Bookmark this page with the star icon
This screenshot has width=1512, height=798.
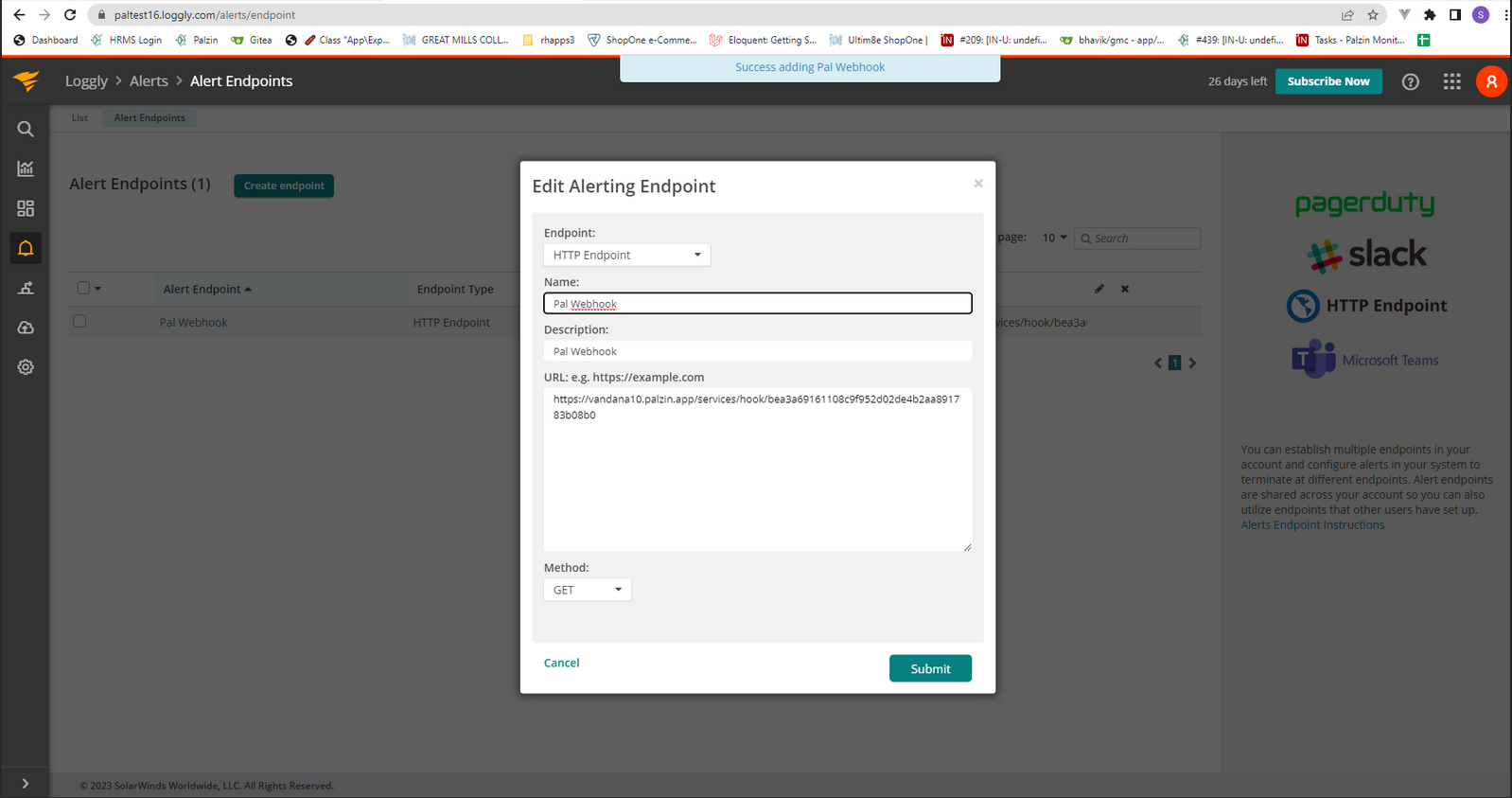[1373, 15]
